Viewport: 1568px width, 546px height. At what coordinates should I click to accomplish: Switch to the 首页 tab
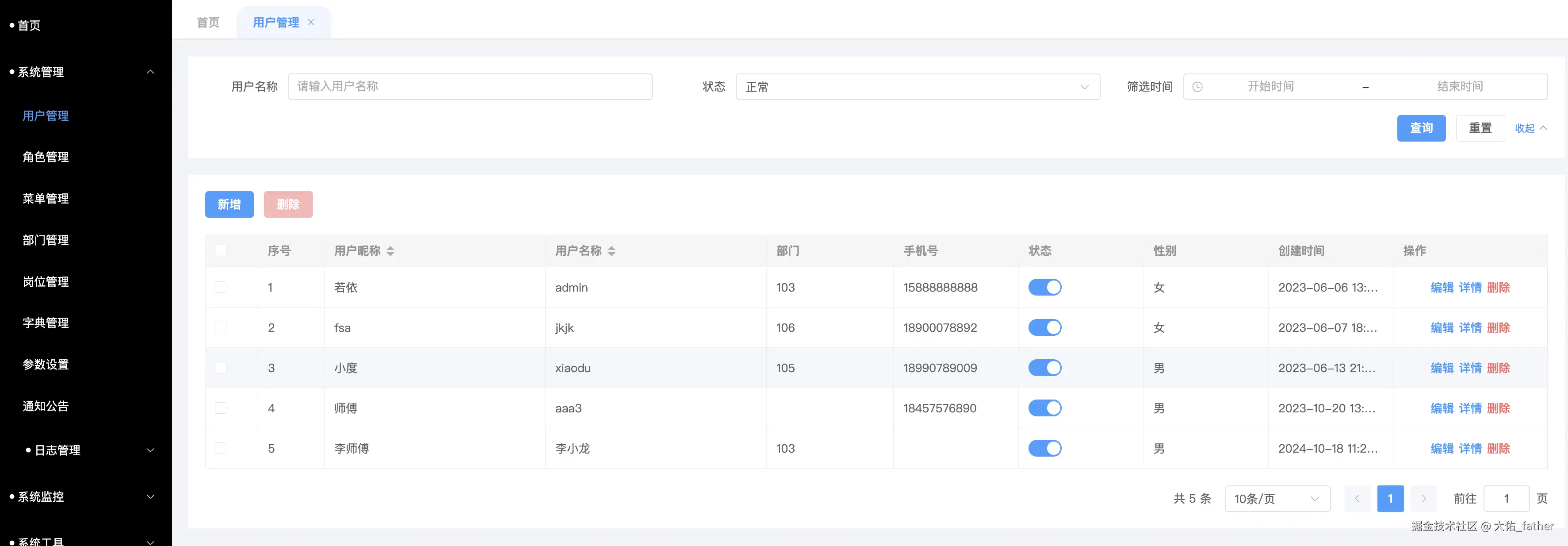[x=208, y=23]
